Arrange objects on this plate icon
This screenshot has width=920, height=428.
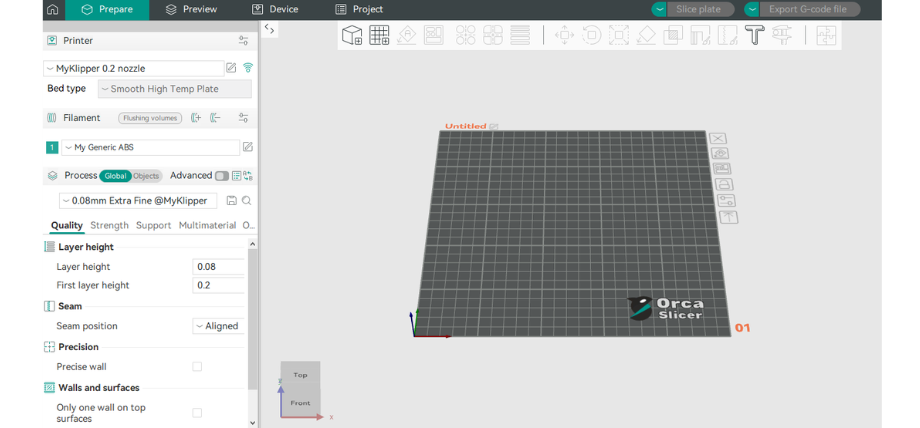coord(722,168)
